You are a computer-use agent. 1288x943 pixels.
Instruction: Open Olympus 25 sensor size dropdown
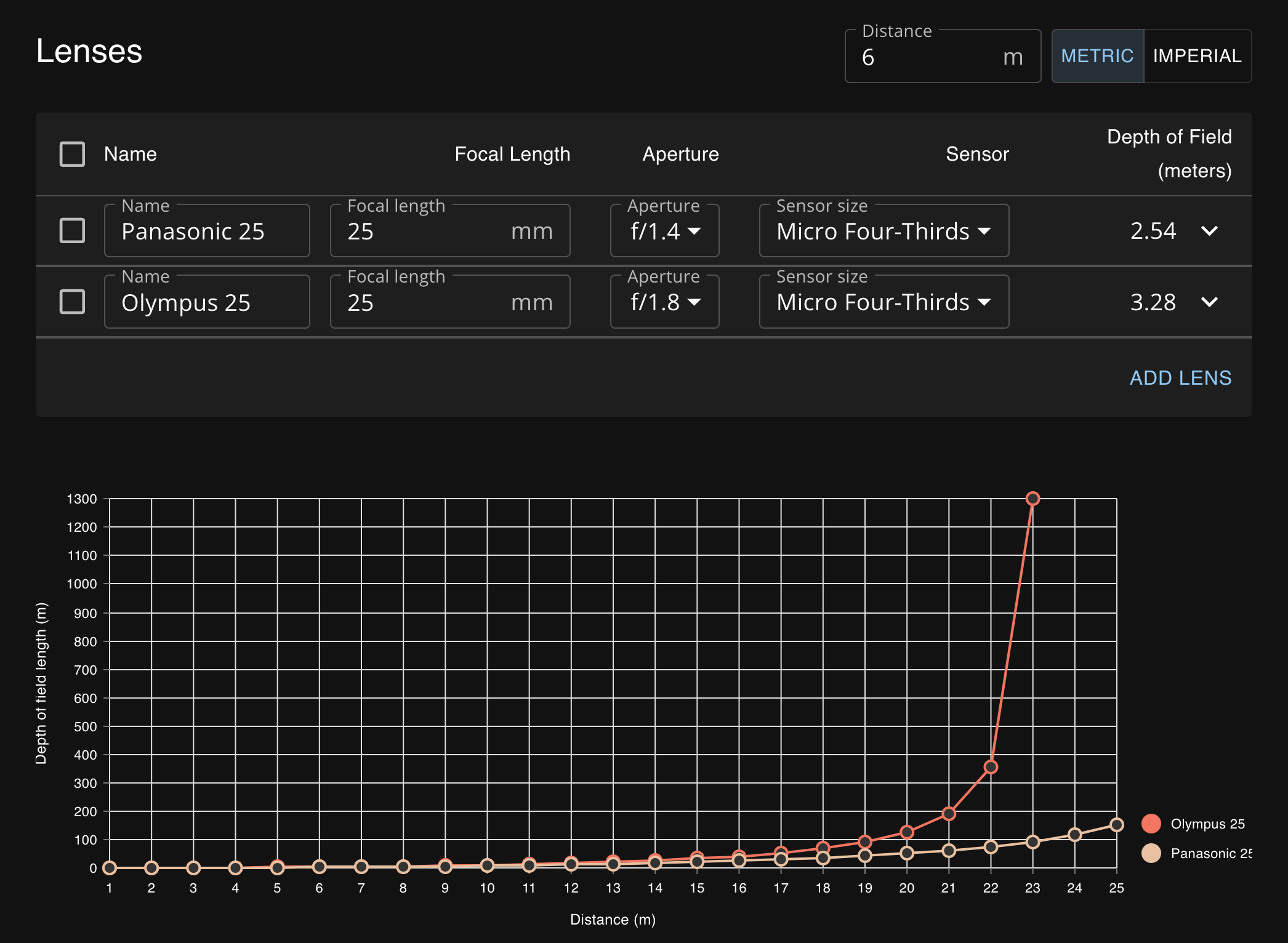coord(883,302)
